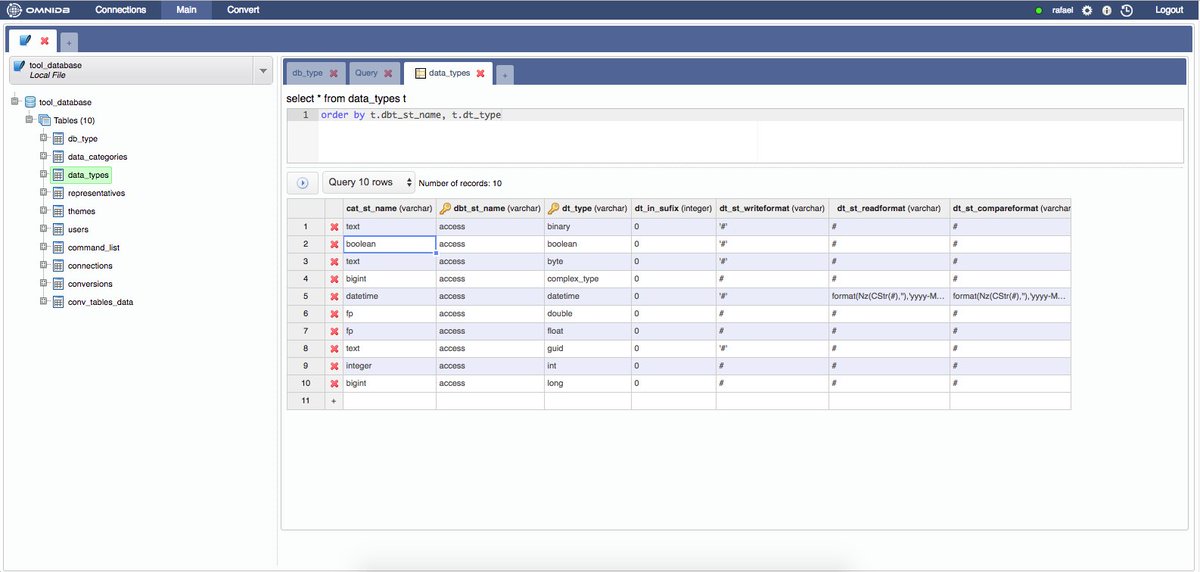
Task: Delete row 10 with long type
Action: 334,383
